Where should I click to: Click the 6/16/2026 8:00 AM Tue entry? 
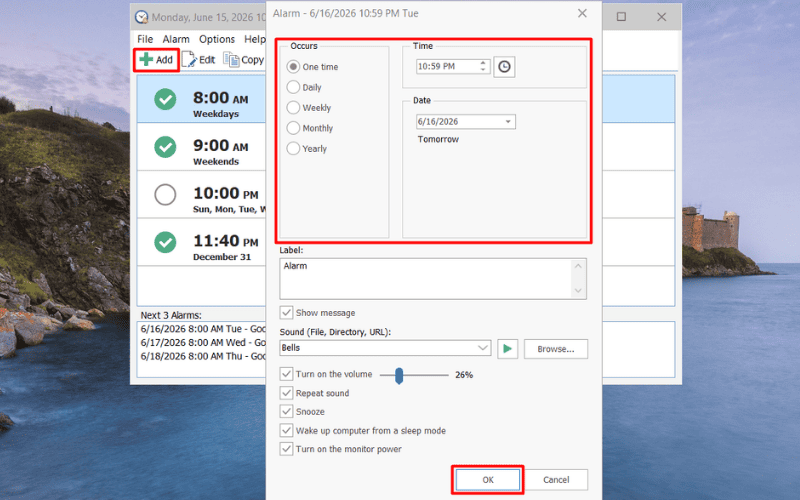(x=203, y=329)
